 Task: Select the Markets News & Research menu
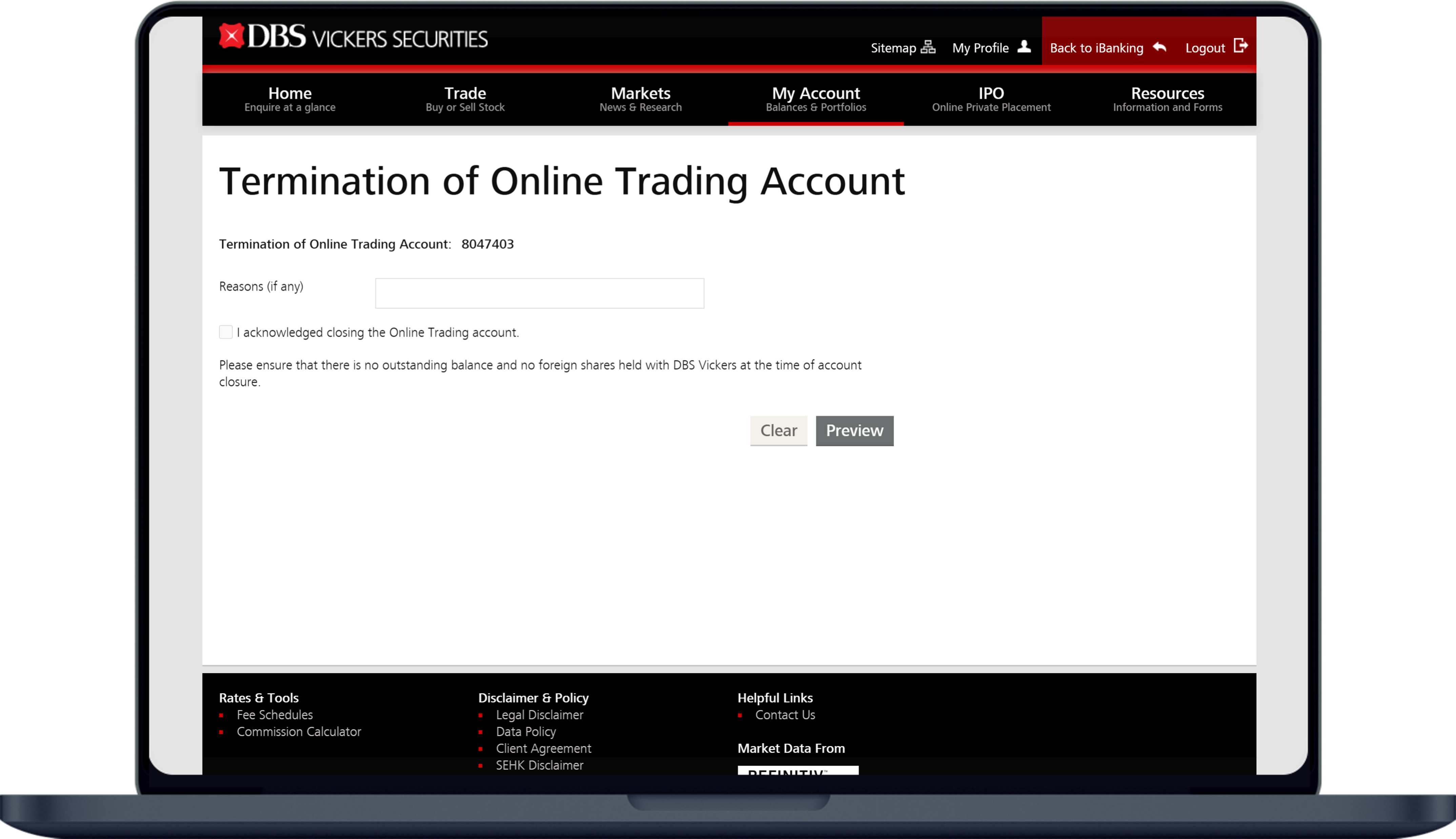click(x=640, y=99)
